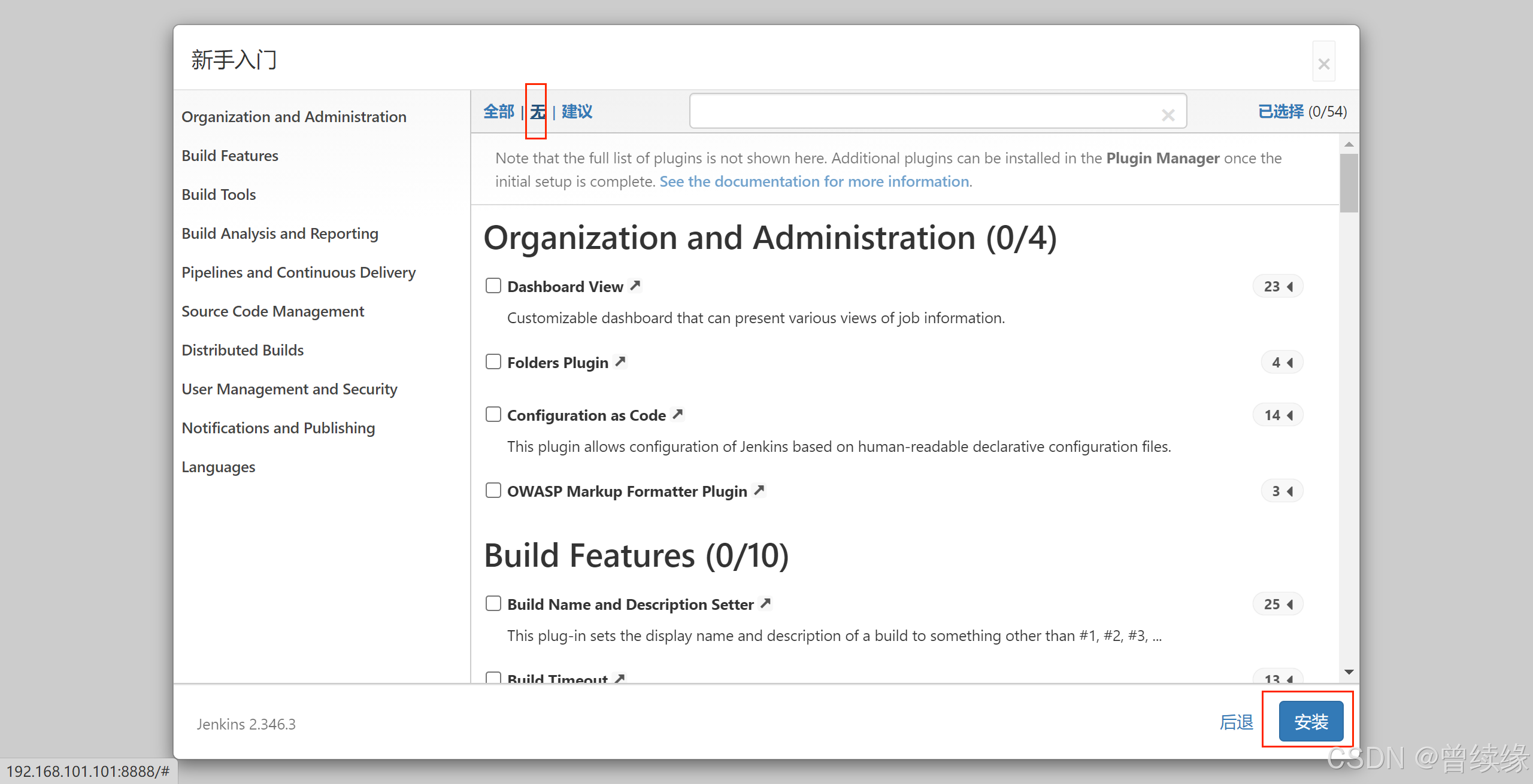This screenshot has width=1533, height=784.
Task: Open Build Analysis and Reporting category
Action: 280,233
